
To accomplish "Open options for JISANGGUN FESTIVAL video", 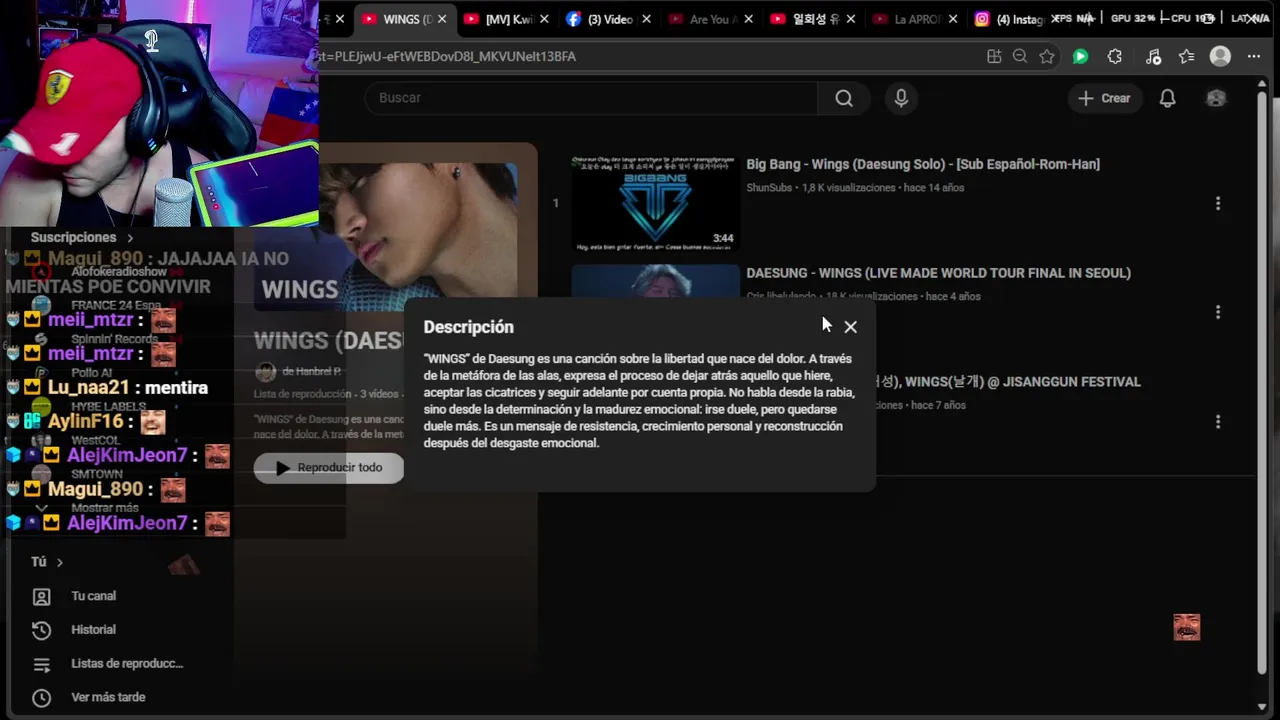I will pos(1217,422).
